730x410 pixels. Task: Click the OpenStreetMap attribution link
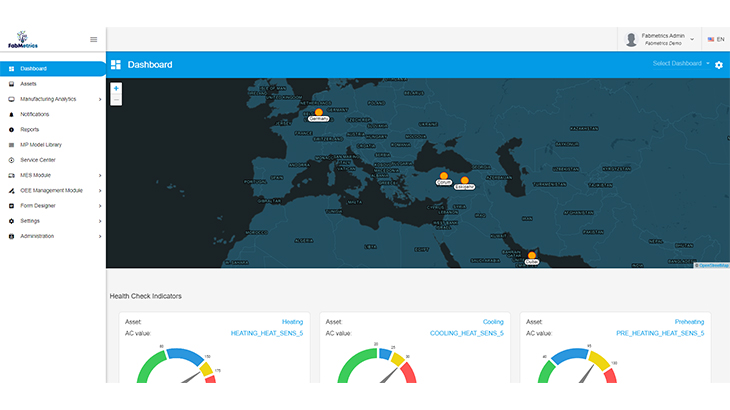(713, 266)
